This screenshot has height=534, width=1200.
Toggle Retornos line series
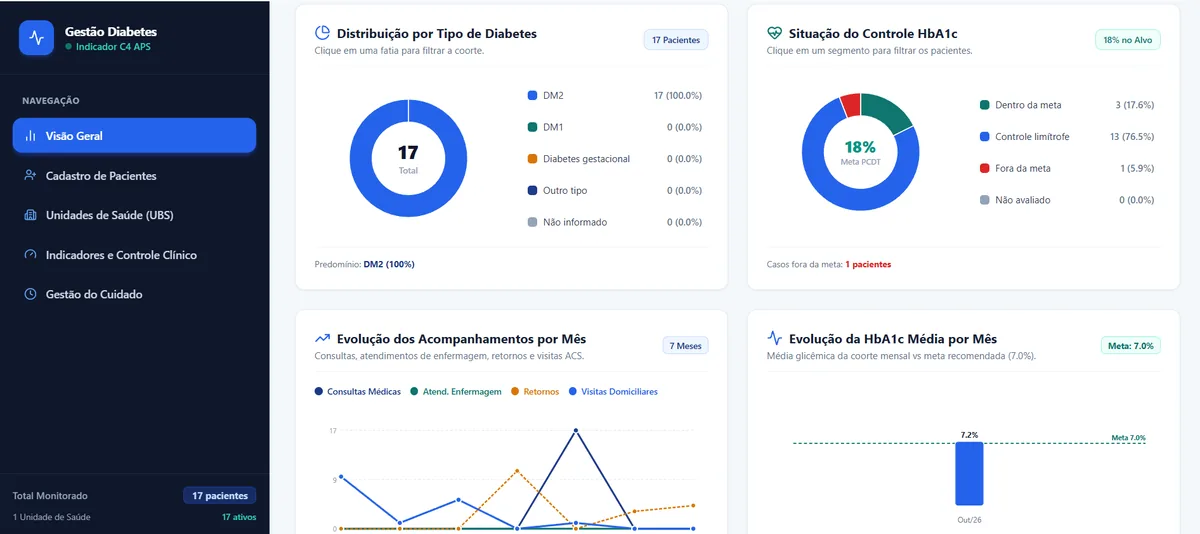click(x=535, y=392)
